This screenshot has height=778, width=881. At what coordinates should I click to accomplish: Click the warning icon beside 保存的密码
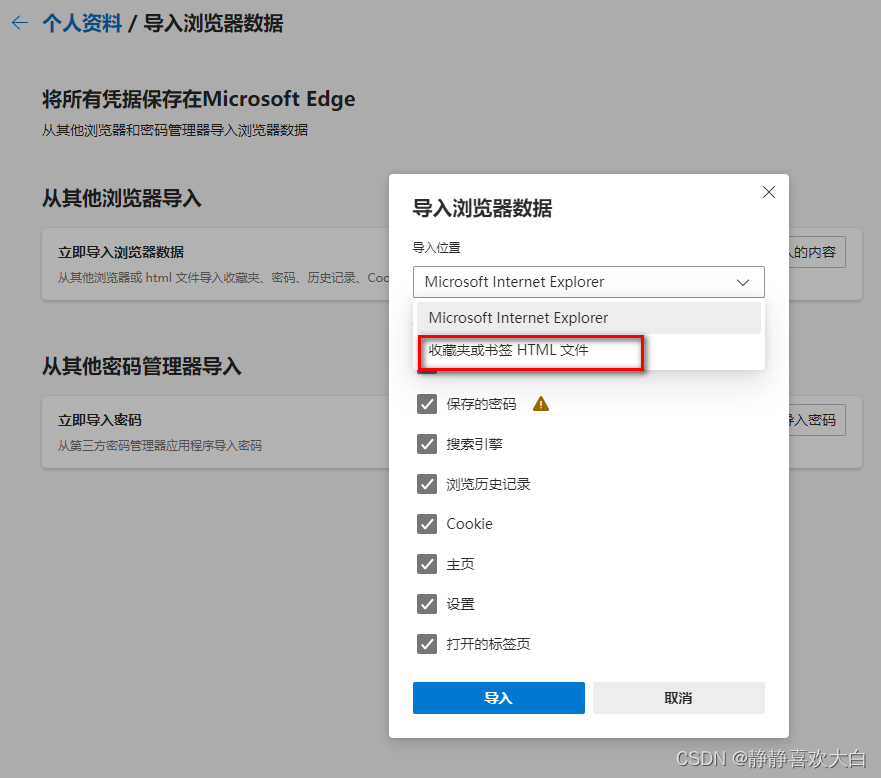point(541,404)
